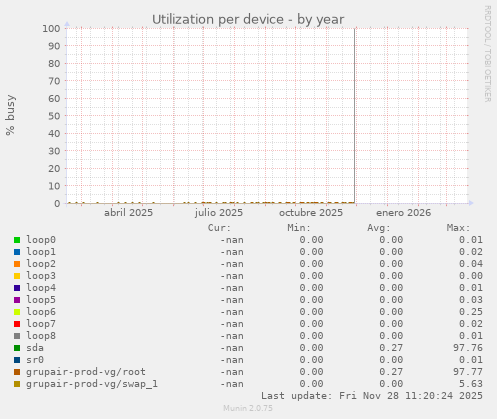Click the Max: column header
497x419 pixels.
coord(459,228)
